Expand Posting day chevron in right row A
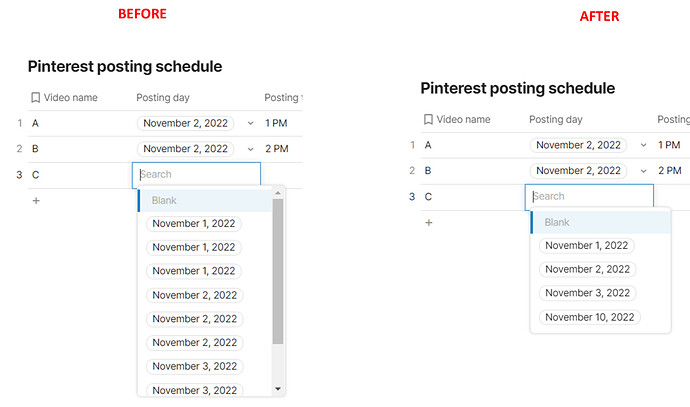 pyautogui.click(x=644, y=145)
